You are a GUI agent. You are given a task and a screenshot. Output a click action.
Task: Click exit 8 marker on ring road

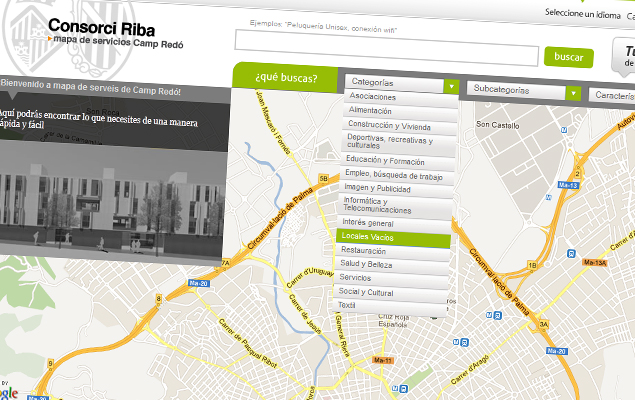click(x=159, y=299)
